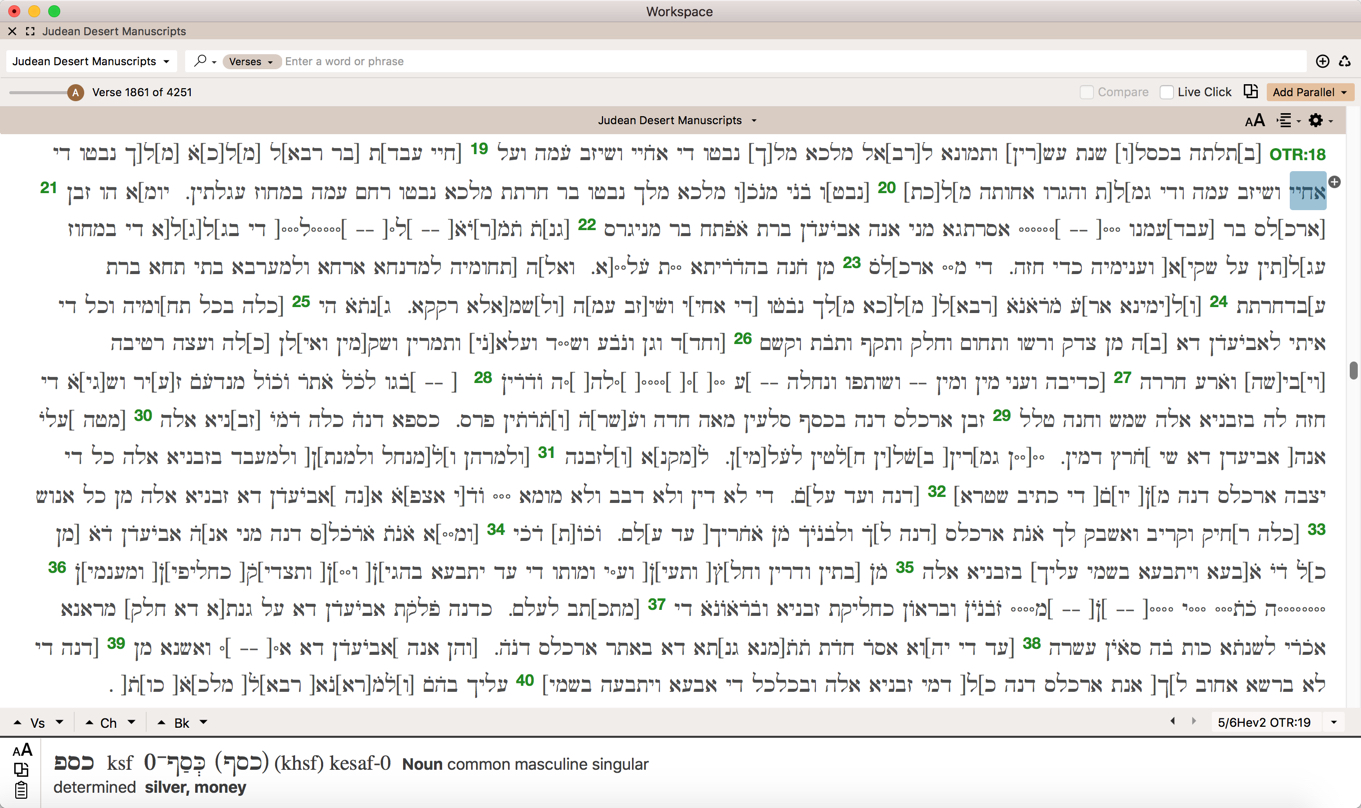1361x808 pixels.
Task: Click the plus circle icon beside the search bar
Action: coord(1322,62)
